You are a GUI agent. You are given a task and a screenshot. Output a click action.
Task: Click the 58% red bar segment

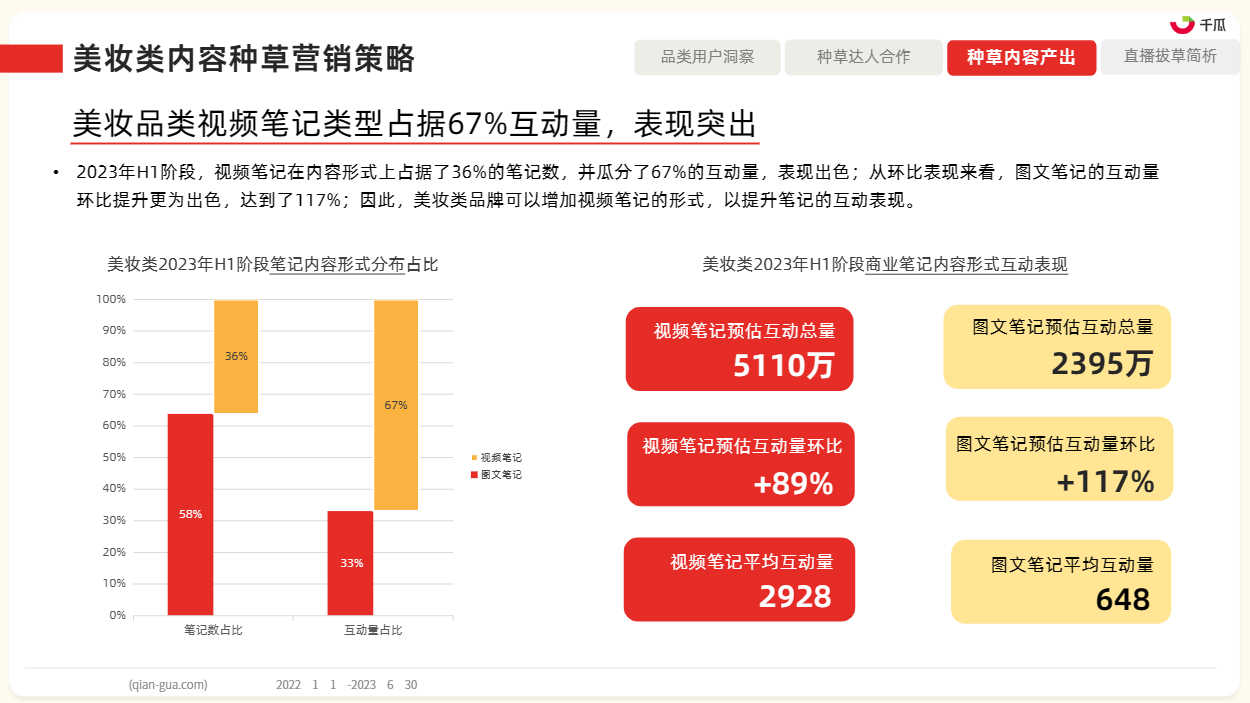(190, 514)
